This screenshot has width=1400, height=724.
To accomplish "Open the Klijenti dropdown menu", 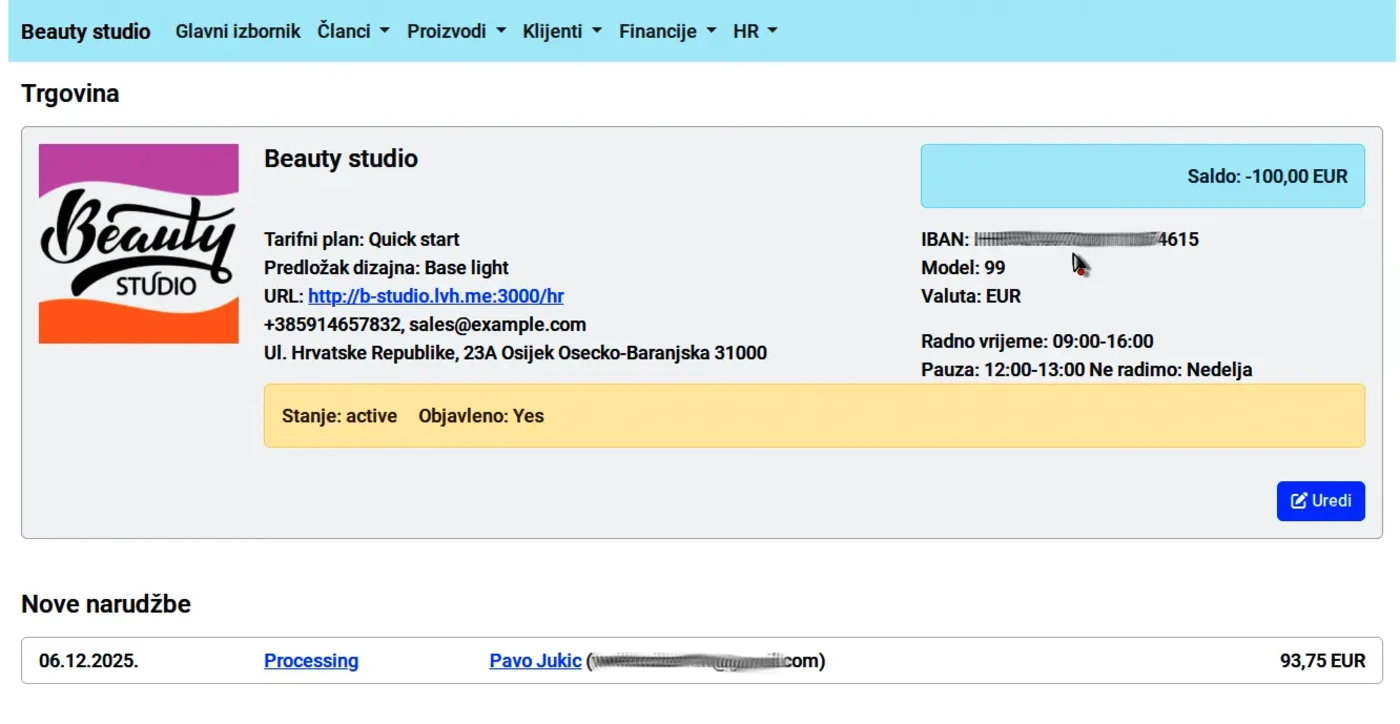I will (562, 31).
